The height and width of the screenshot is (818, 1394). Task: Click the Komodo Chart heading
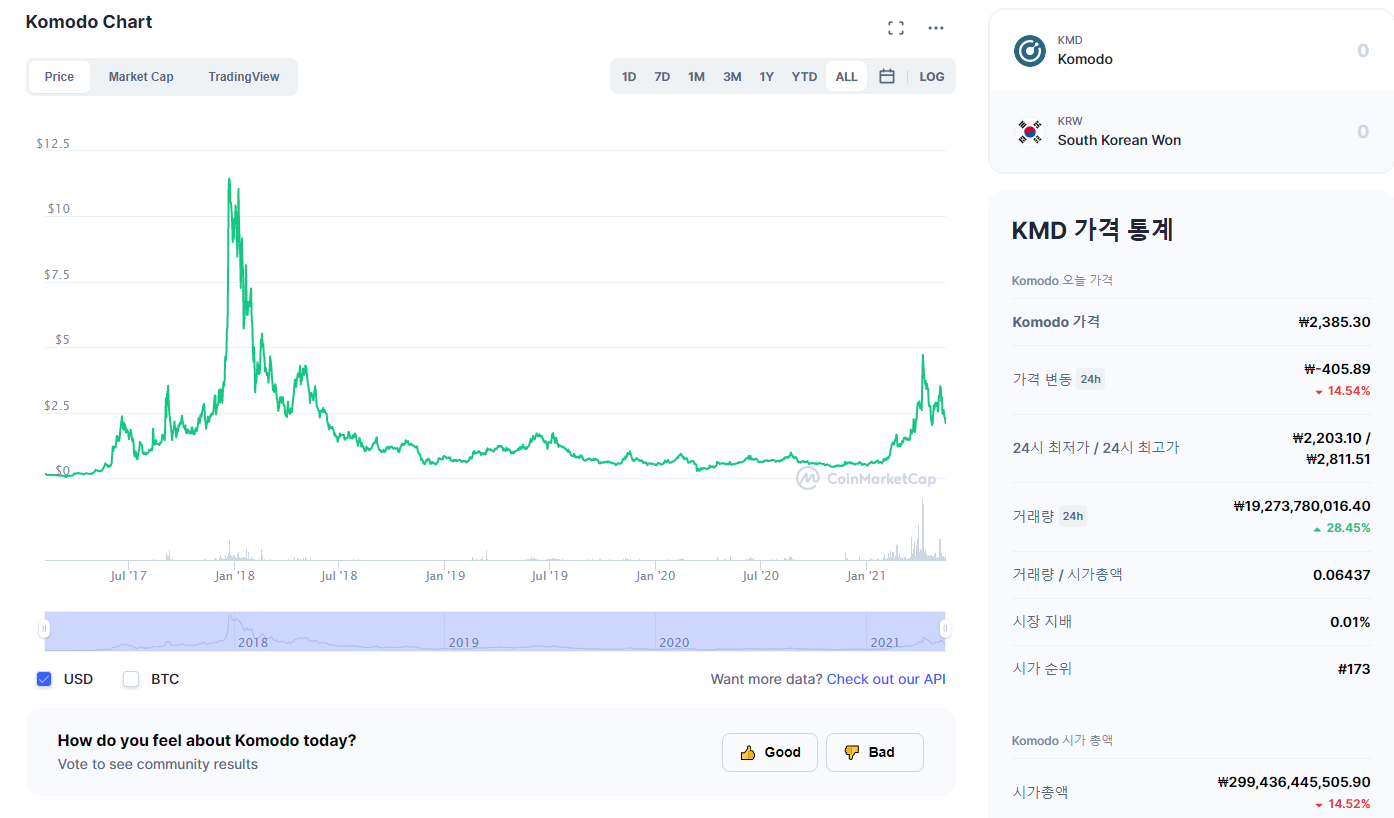(x=89, y=21)
